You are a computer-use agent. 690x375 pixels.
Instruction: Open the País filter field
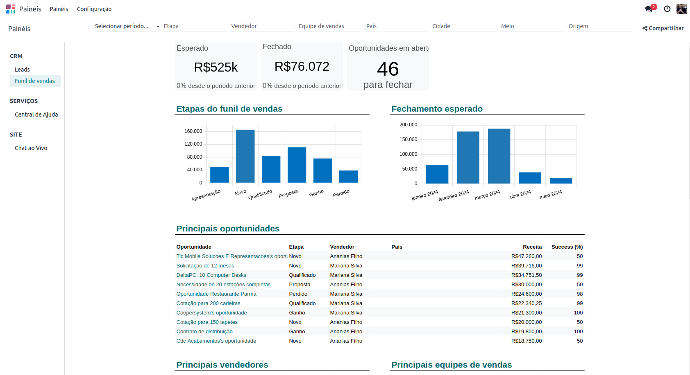(396, 26)
